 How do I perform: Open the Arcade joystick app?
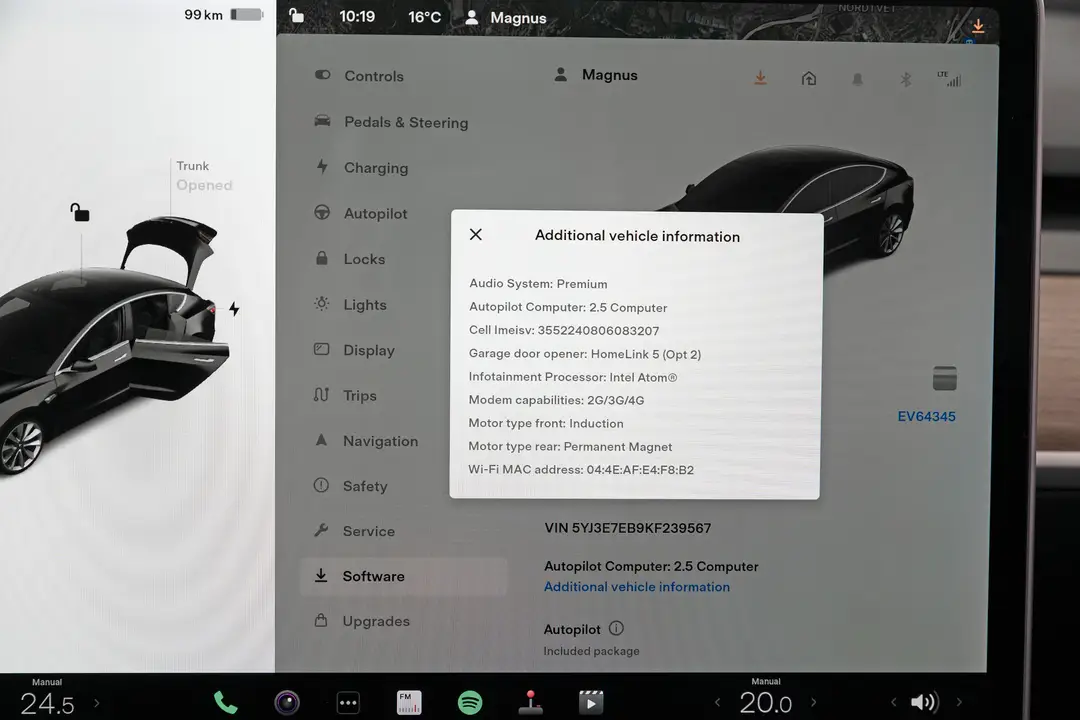(530, 702)
